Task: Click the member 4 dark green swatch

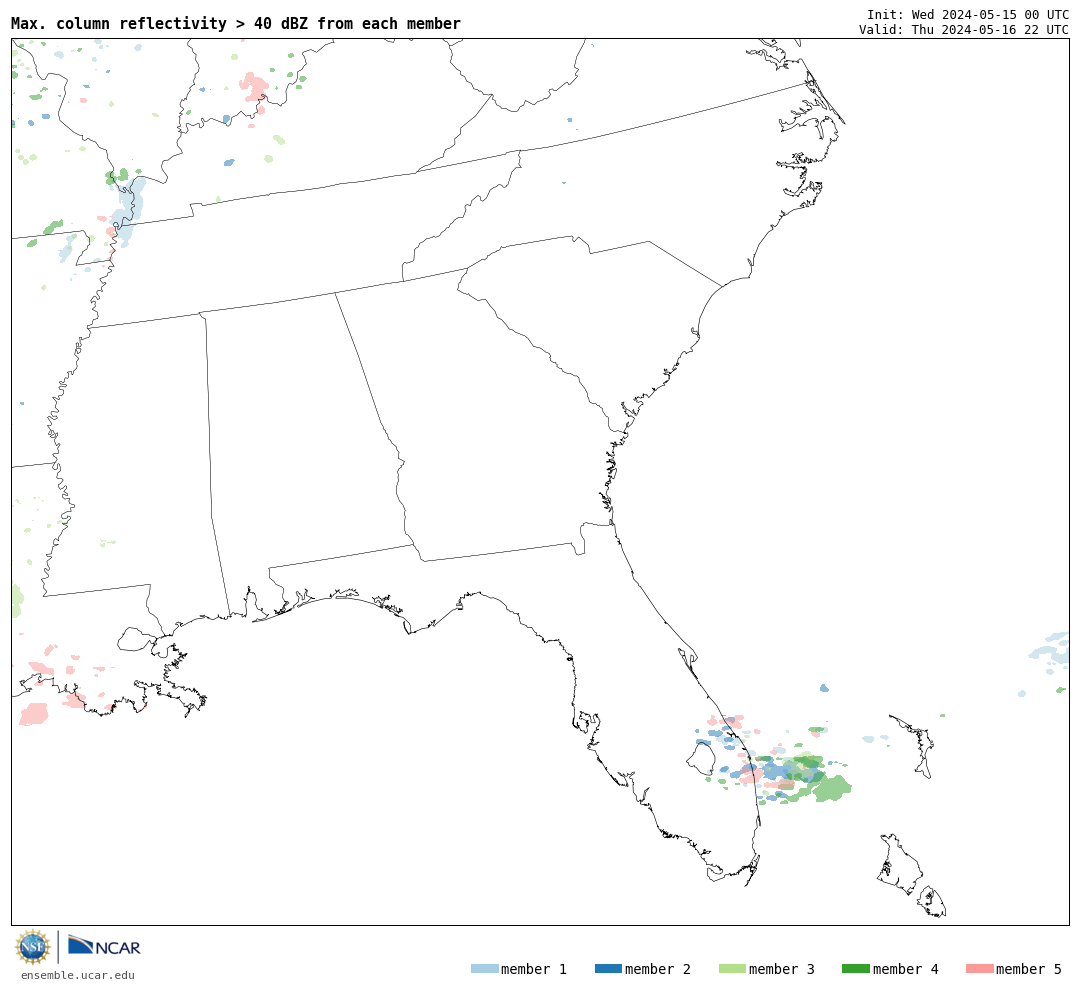Action: tap(855, 969)
